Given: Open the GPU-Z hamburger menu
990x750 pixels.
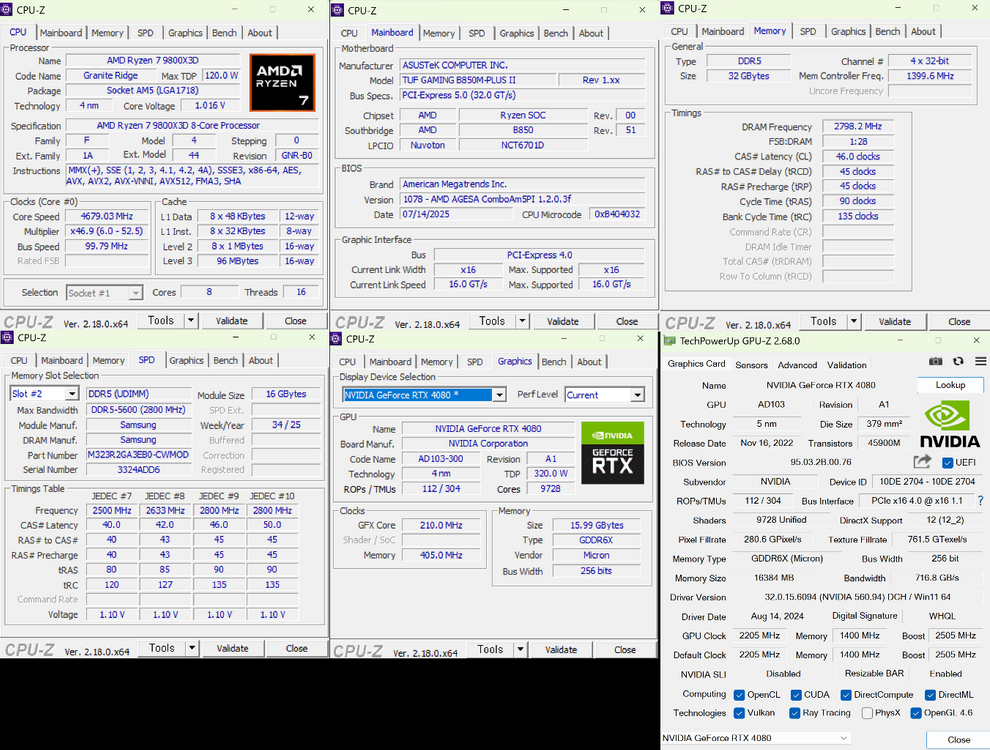Looking at the screenshot, I should click(980, 361).
